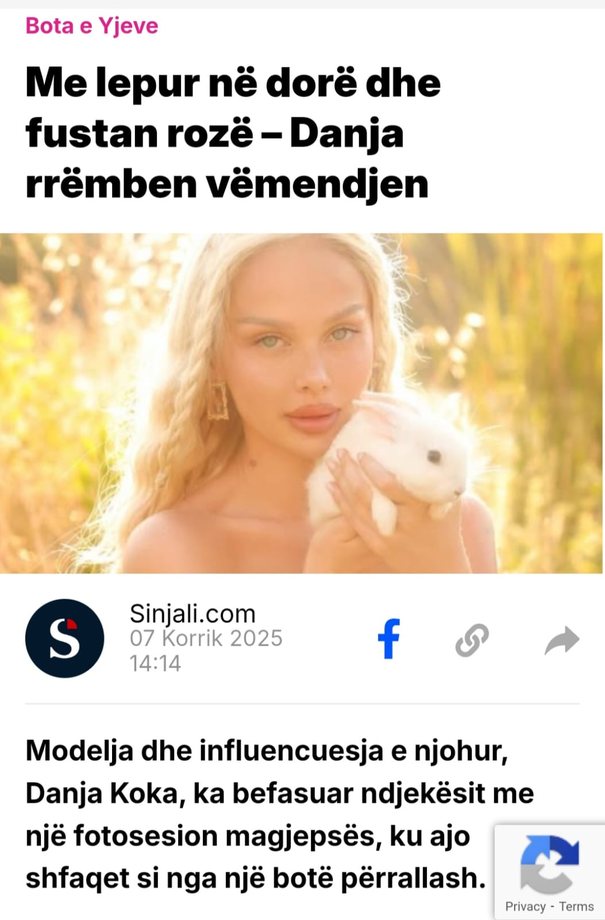Image resolution: width=605 pixels, height=920 pixels.
Task: Open the reCAPTCHA Privacy link
Action: tap(525, 907)
